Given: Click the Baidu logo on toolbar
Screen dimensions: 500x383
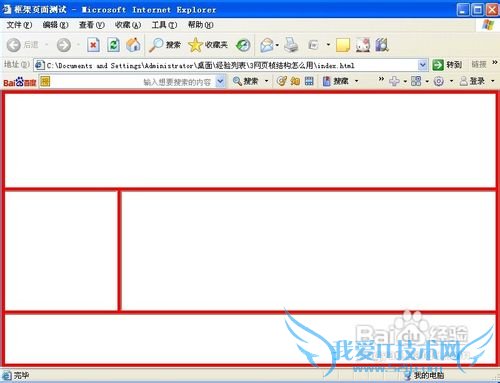Looking at the screenshot, I should [x=19, y=82].
